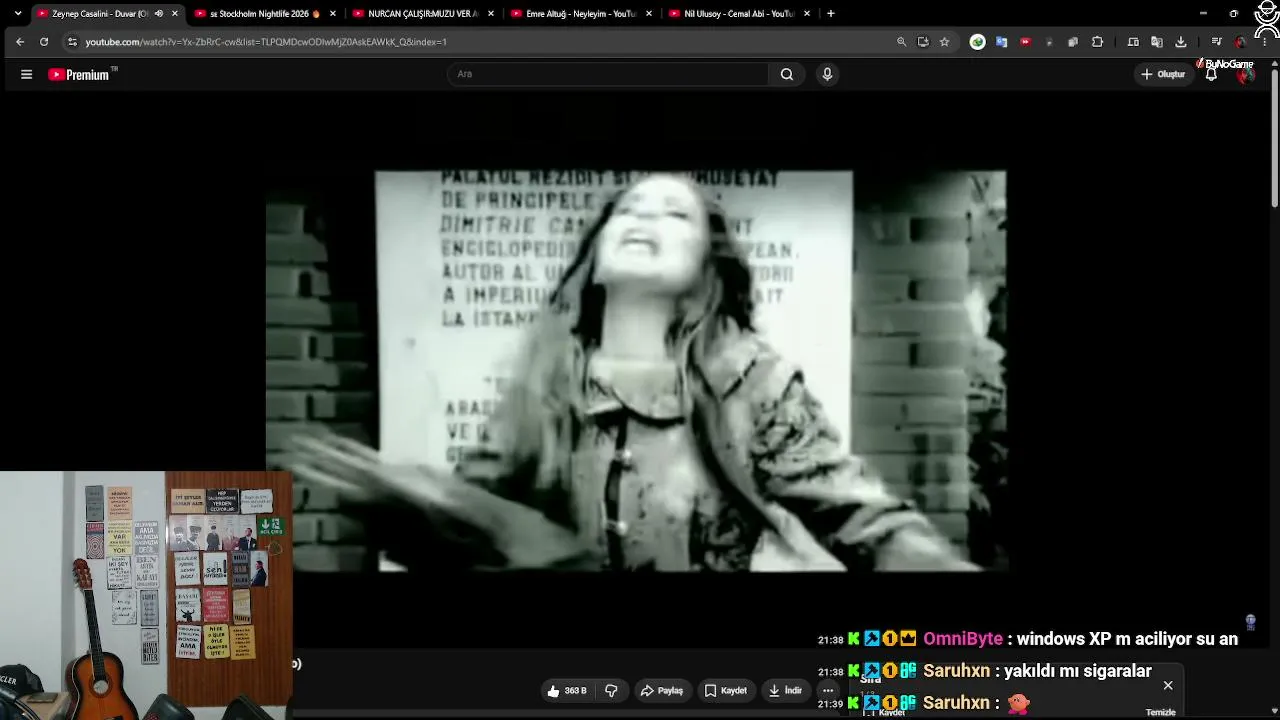Switch to the NURCAN ÇALIŞIR tab
1280x720 pixels.
click(x=423, y=14)
